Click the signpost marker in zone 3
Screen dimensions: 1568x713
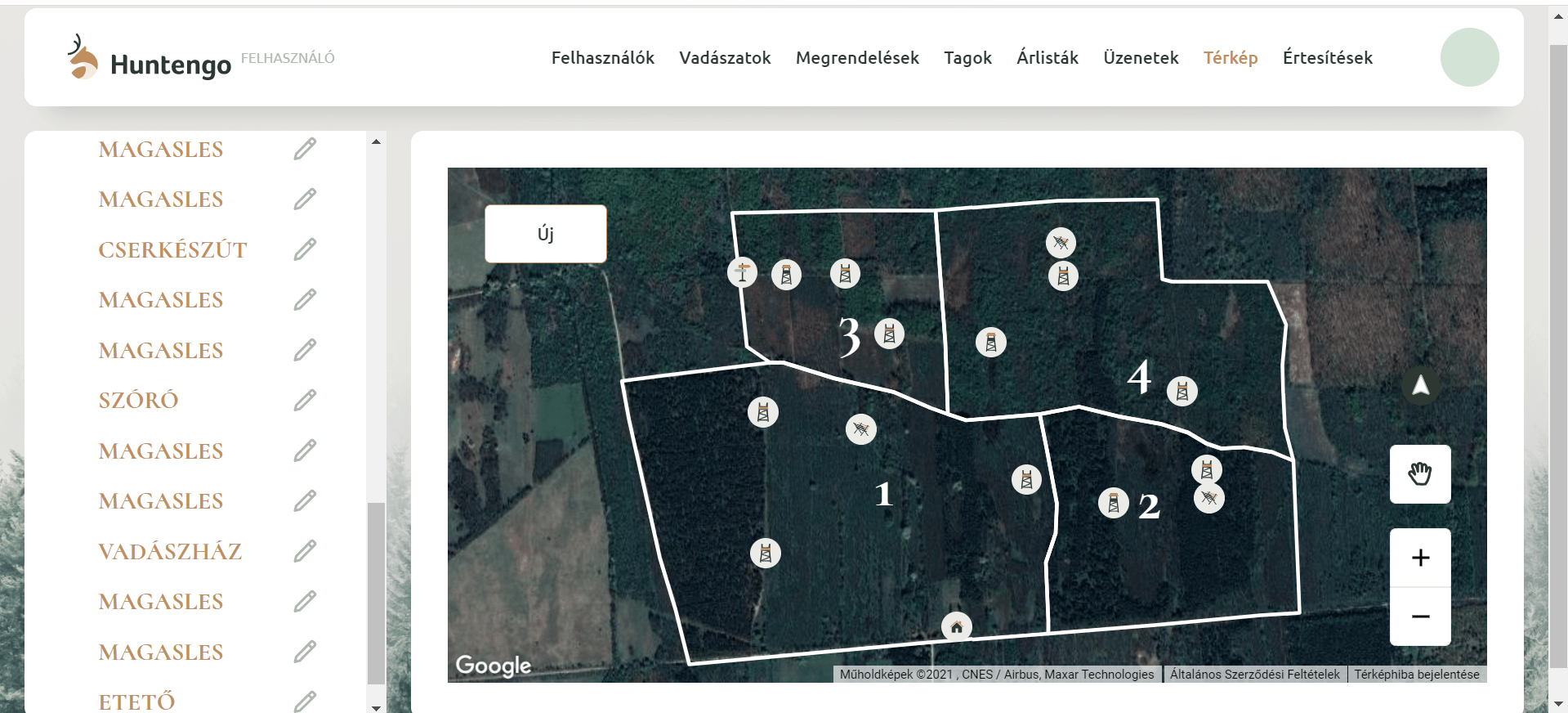[x=742, y=272]
